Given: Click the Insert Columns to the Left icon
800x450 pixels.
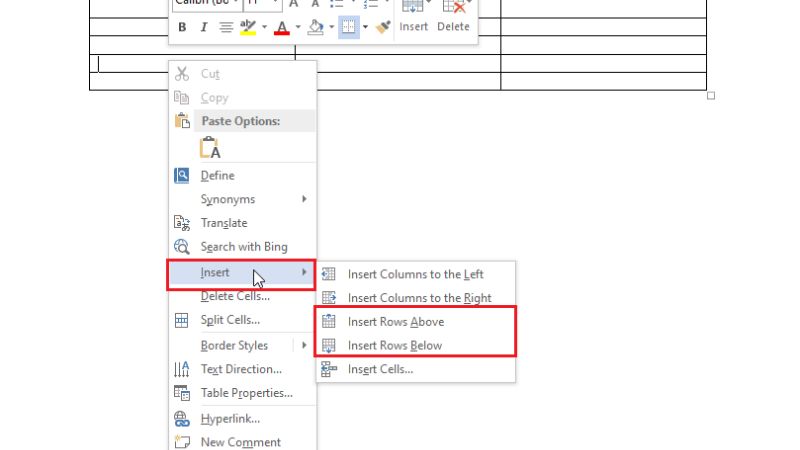Looking at the screenshot, I should click(329, 274).
